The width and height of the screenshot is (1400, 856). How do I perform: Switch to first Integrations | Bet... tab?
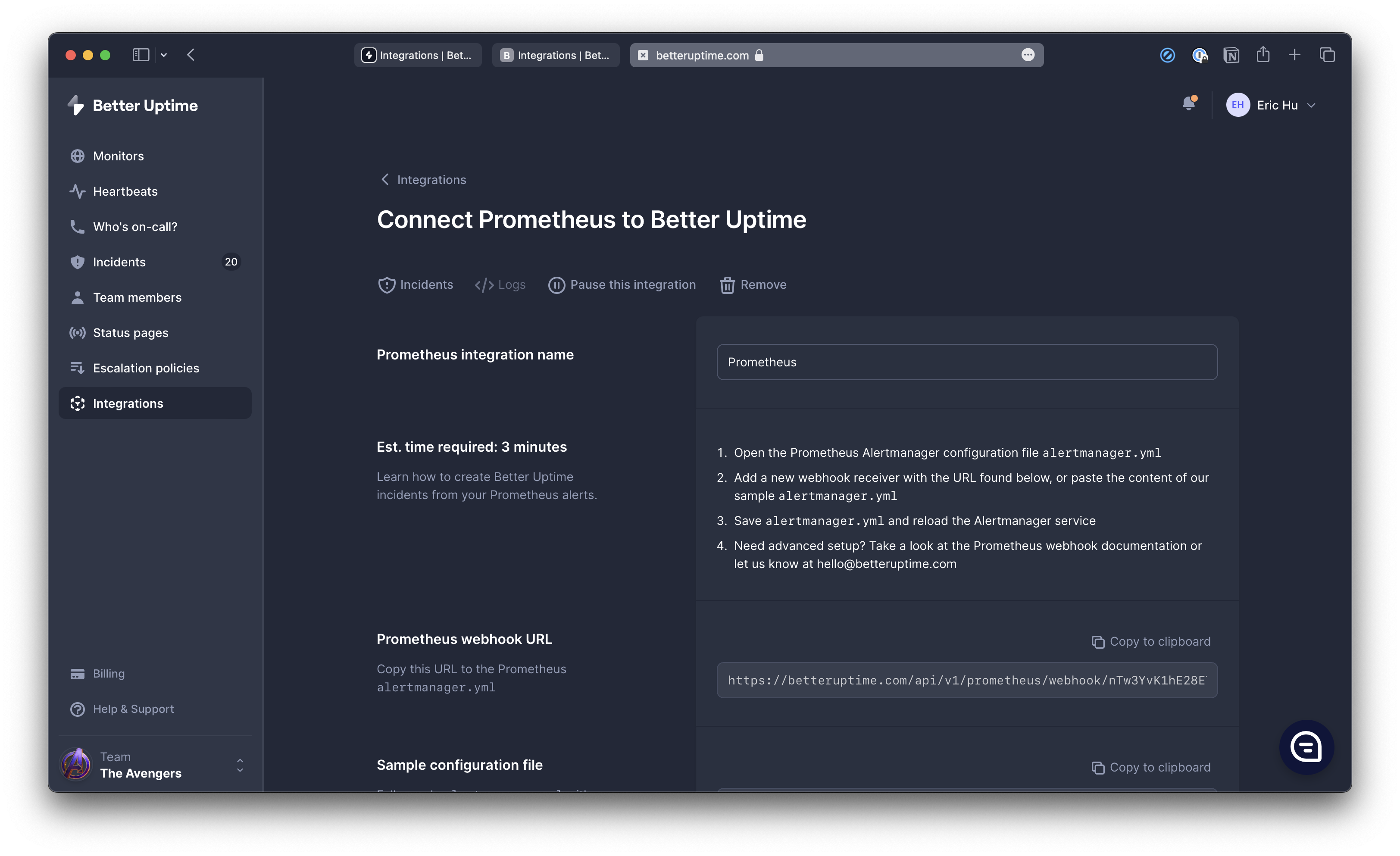tap(418, 55)
